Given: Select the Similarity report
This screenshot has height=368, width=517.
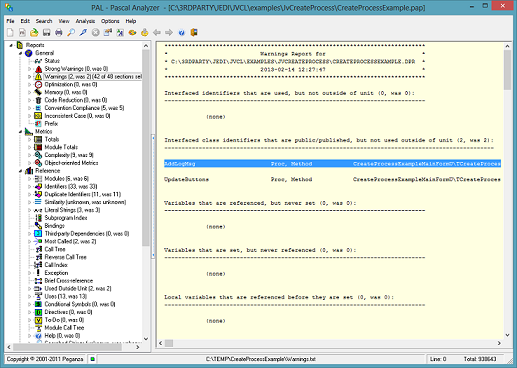Looking at the screenshot, I should click(85, 202).
